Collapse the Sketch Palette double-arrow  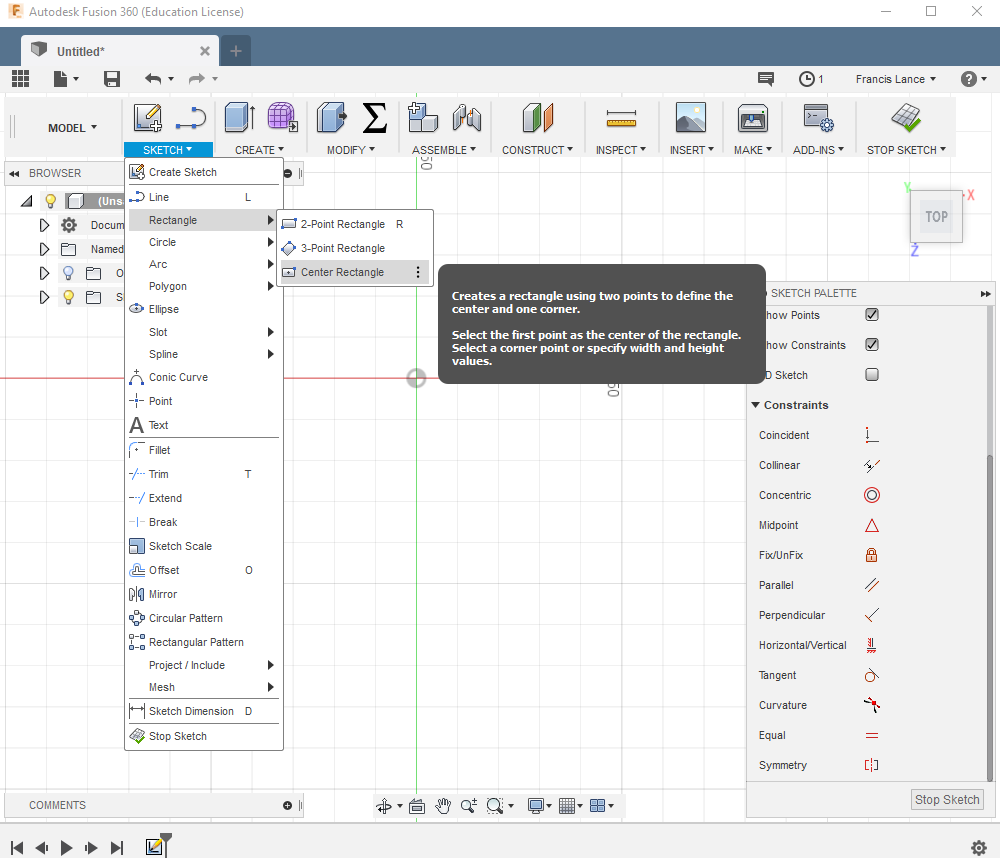[x=985, y=293]
